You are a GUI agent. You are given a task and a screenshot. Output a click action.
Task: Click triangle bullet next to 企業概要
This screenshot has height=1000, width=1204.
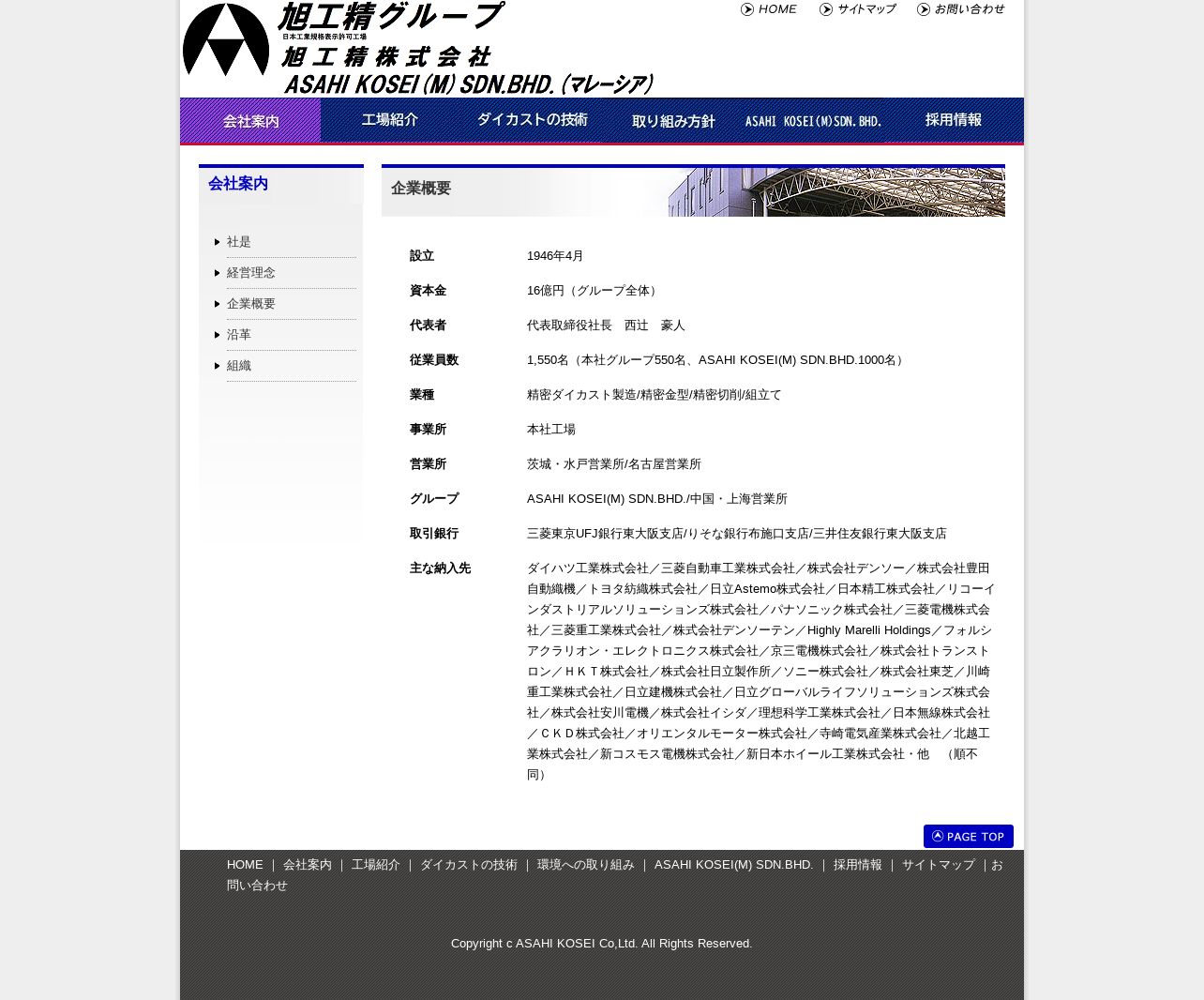coord(218,304)
